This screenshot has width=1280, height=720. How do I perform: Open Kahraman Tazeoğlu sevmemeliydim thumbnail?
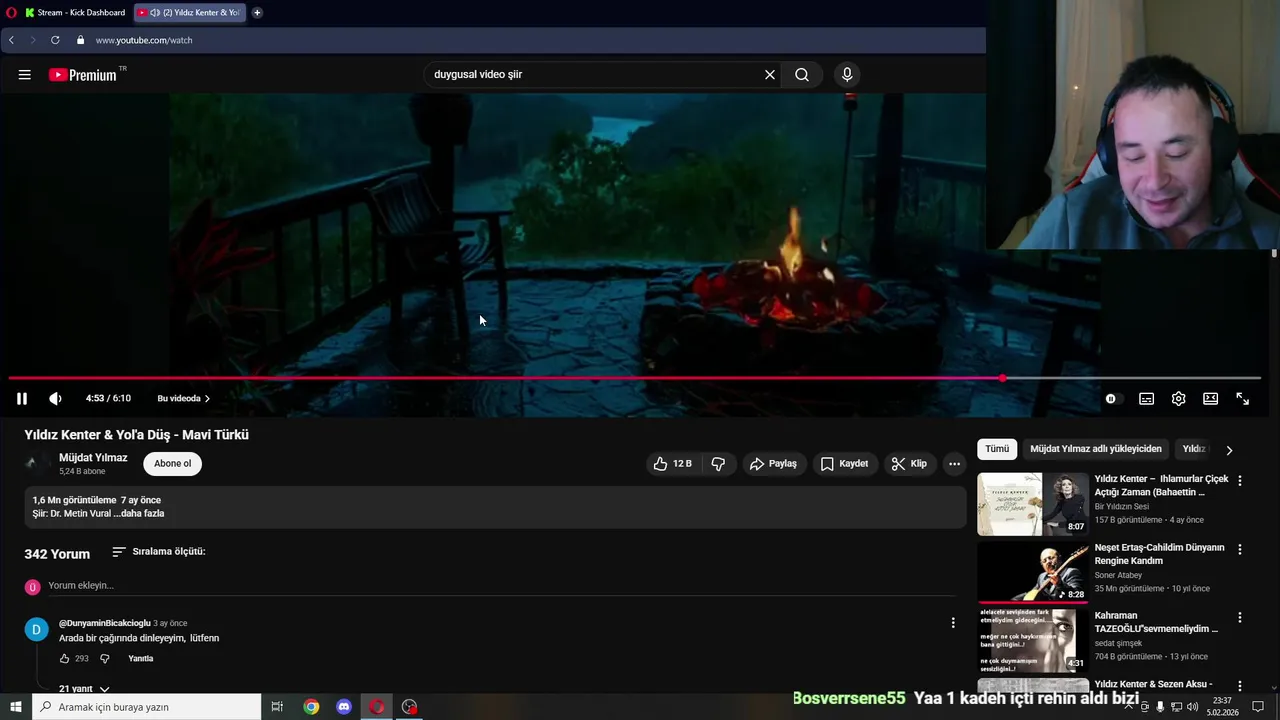point(1033,640)
